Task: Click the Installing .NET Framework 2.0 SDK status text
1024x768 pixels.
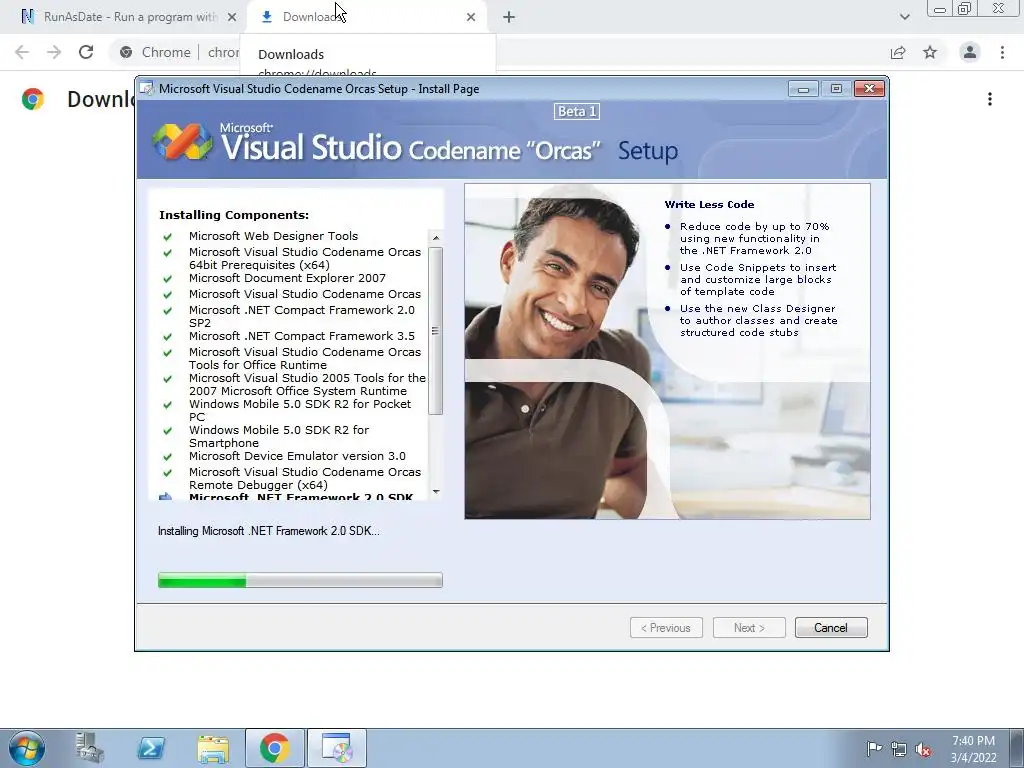Action: coord(268,531)
